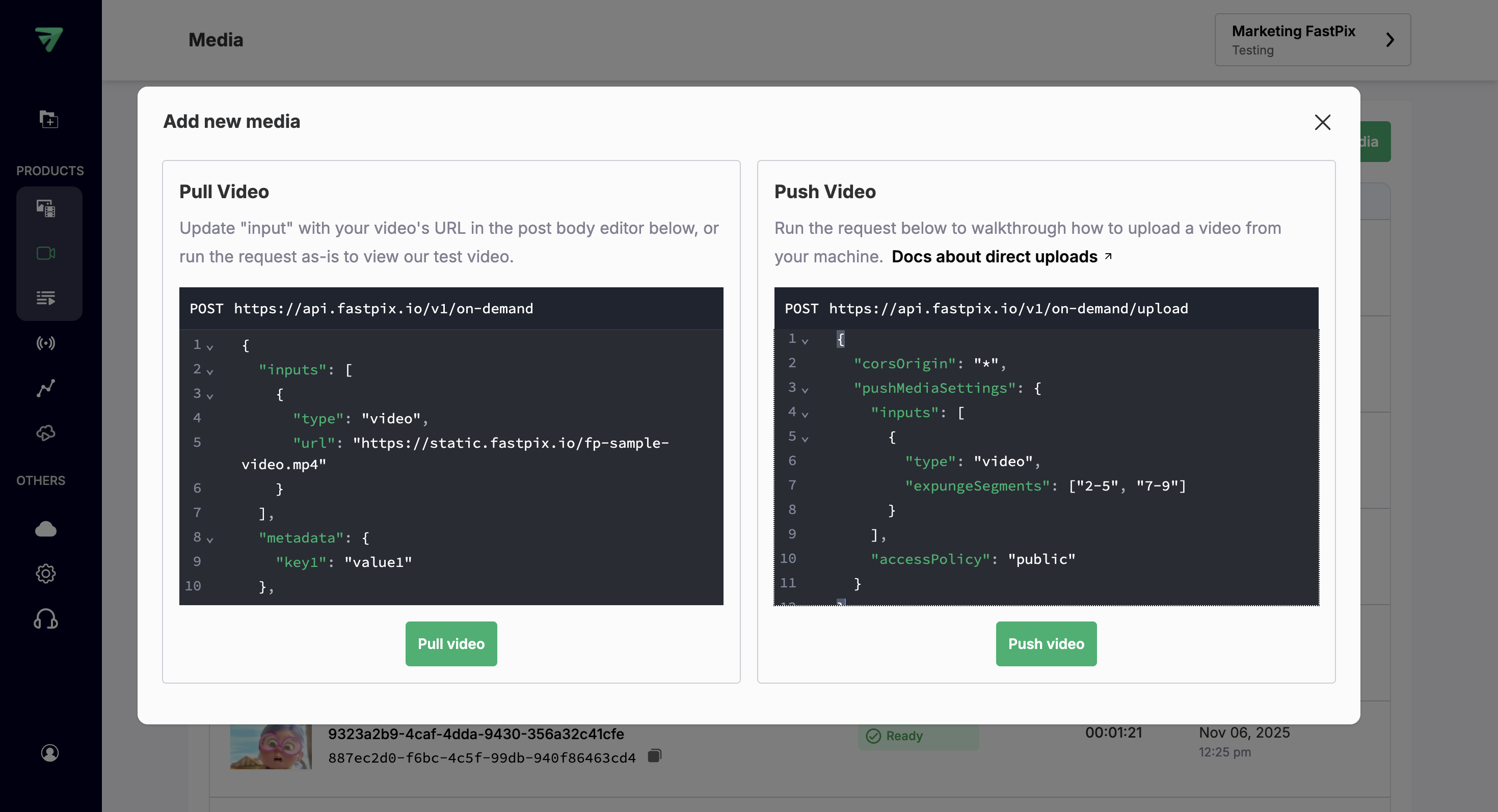Copy the media ID 887ec2d0 using copy icon
This screenshot has width=1498, height=812.
pos(655,756)
